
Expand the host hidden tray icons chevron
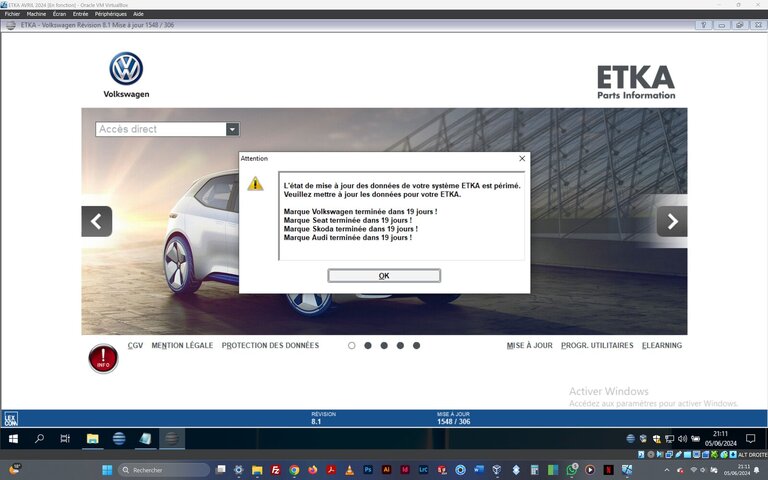point(667,470)
